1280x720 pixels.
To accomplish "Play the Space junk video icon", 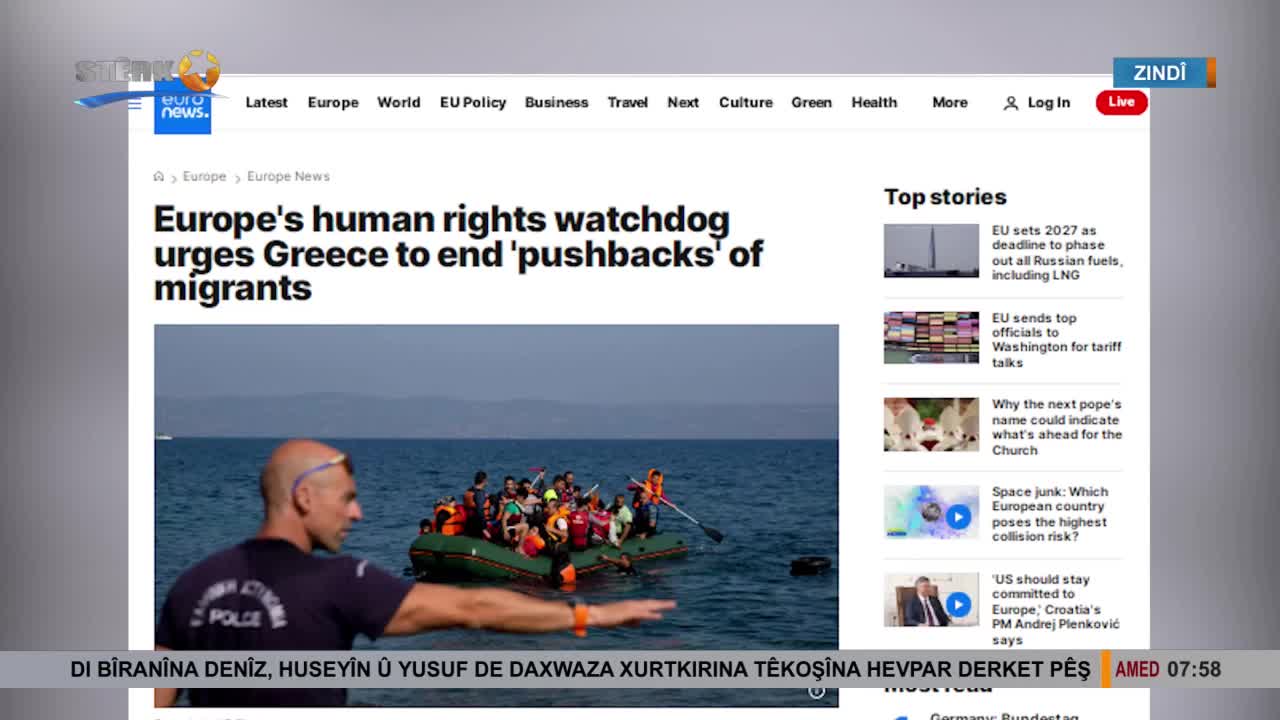I will click(958, 517).
